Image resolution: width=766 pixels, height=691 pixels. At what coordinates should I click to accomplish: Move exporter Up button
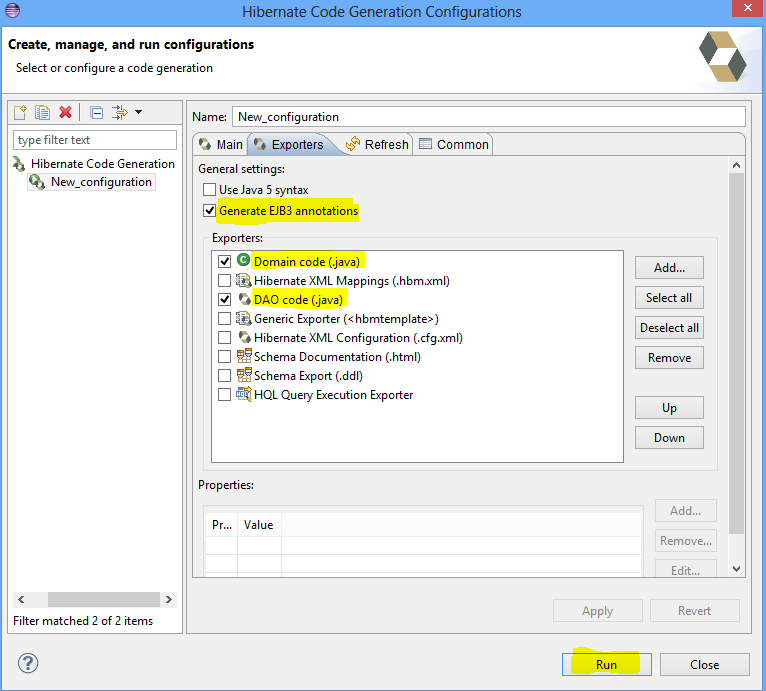pyautogui.click(x=669, y=408)
